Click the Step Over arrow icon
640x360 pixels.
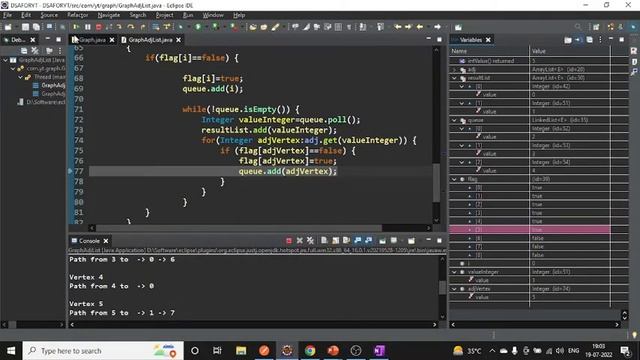pos(131,27)
